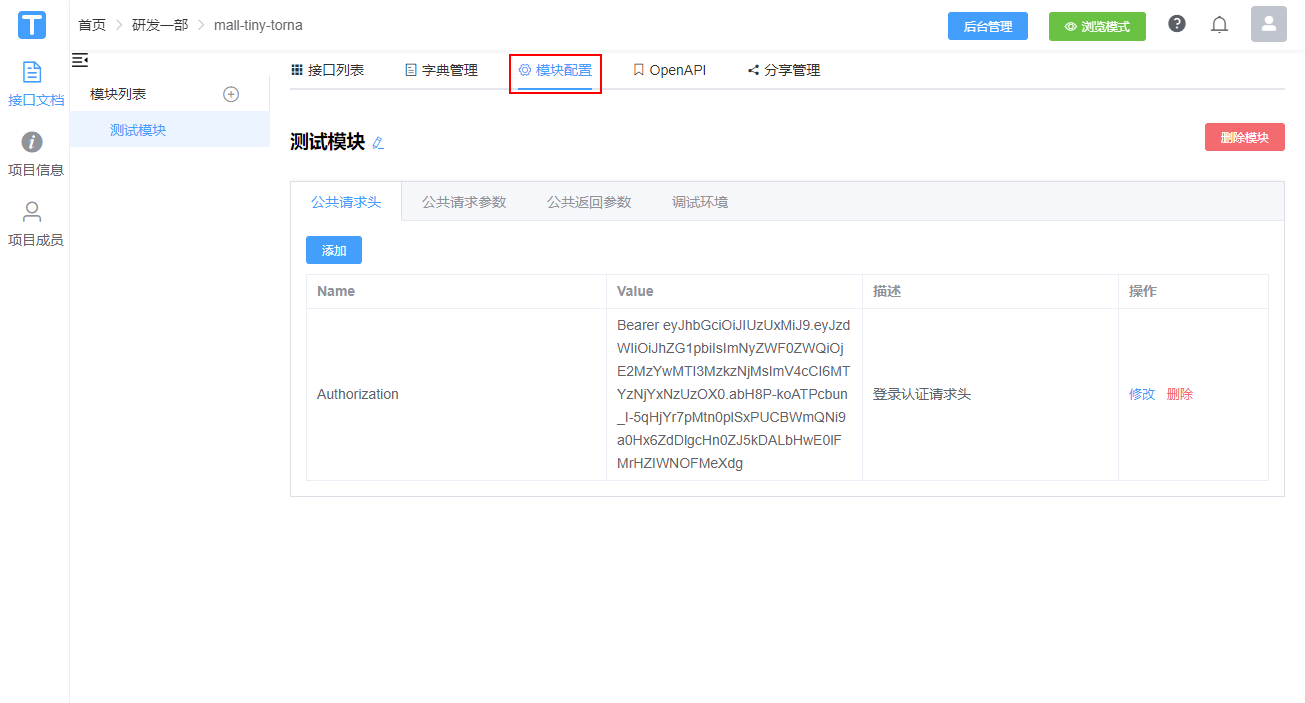Image resolution: width=1305 pixels, height=703 pixels.
Task: Click the 浏览模式 button
Action: coord(1097,27)
